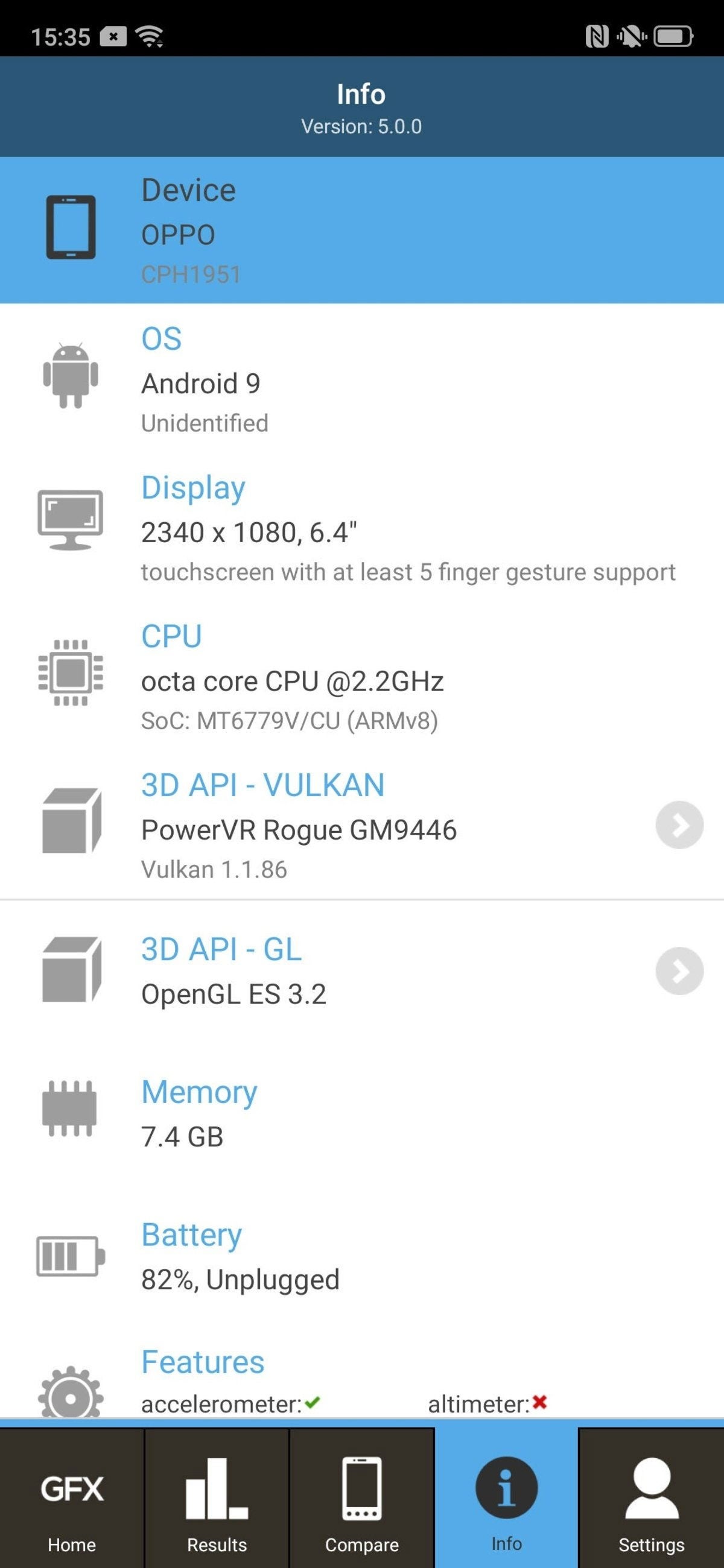Tap the Android robot OS icon

click(71, 376)
